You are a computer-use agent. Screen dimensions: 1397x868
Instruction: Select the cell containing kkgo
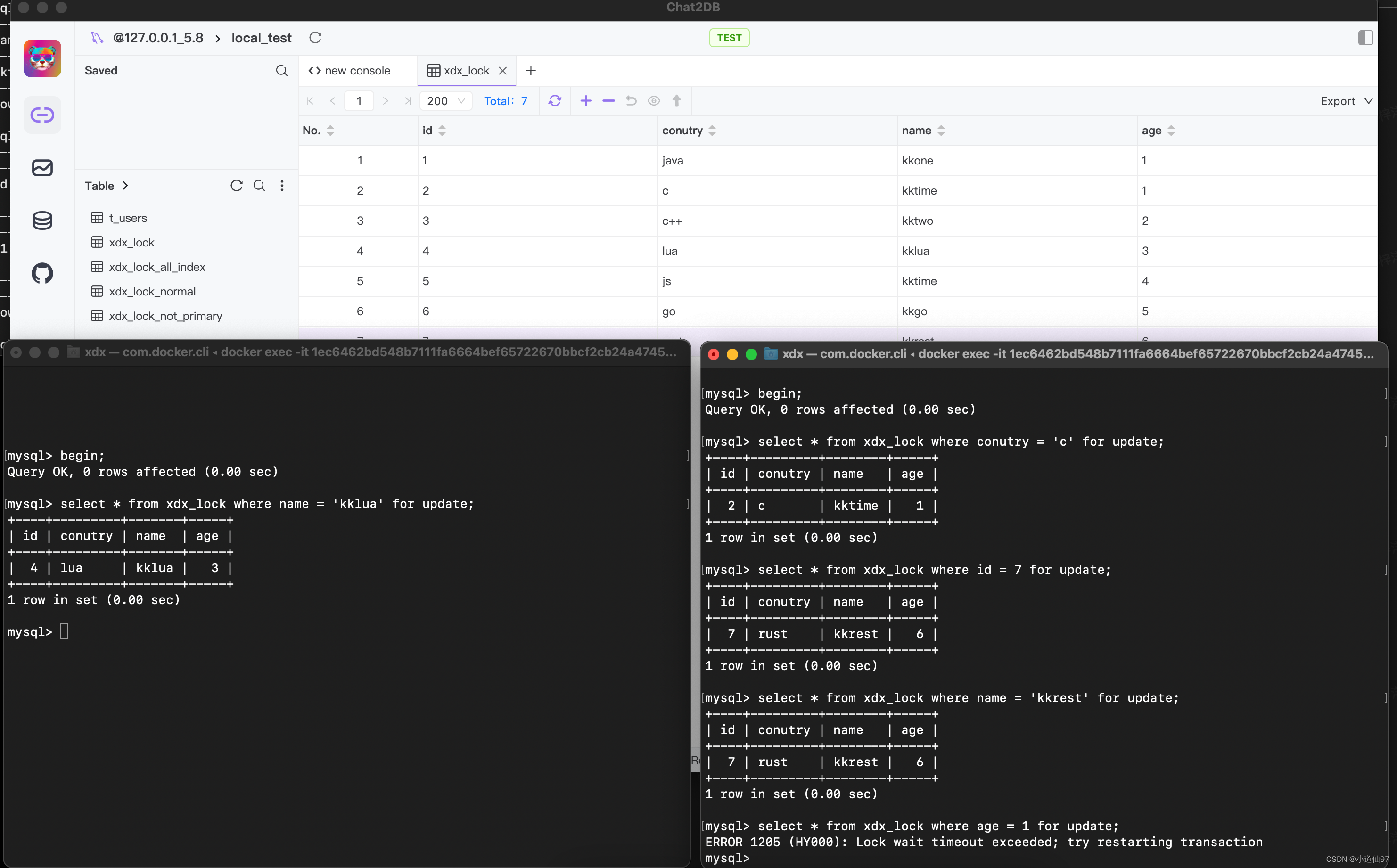pos(1017,311)
